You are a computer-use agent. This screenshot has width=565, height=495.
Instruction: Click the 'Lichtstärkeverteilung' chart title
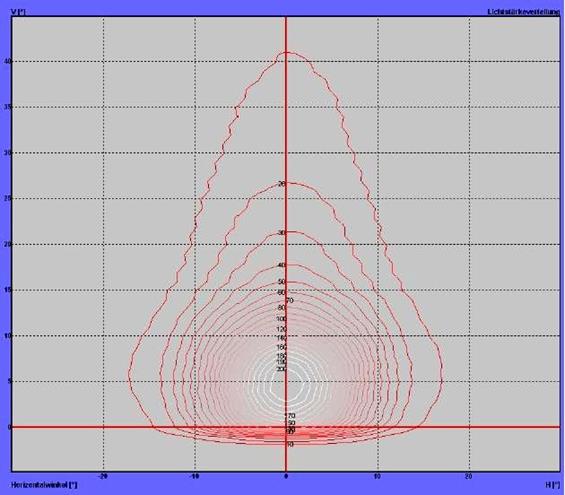click(524, 12)
